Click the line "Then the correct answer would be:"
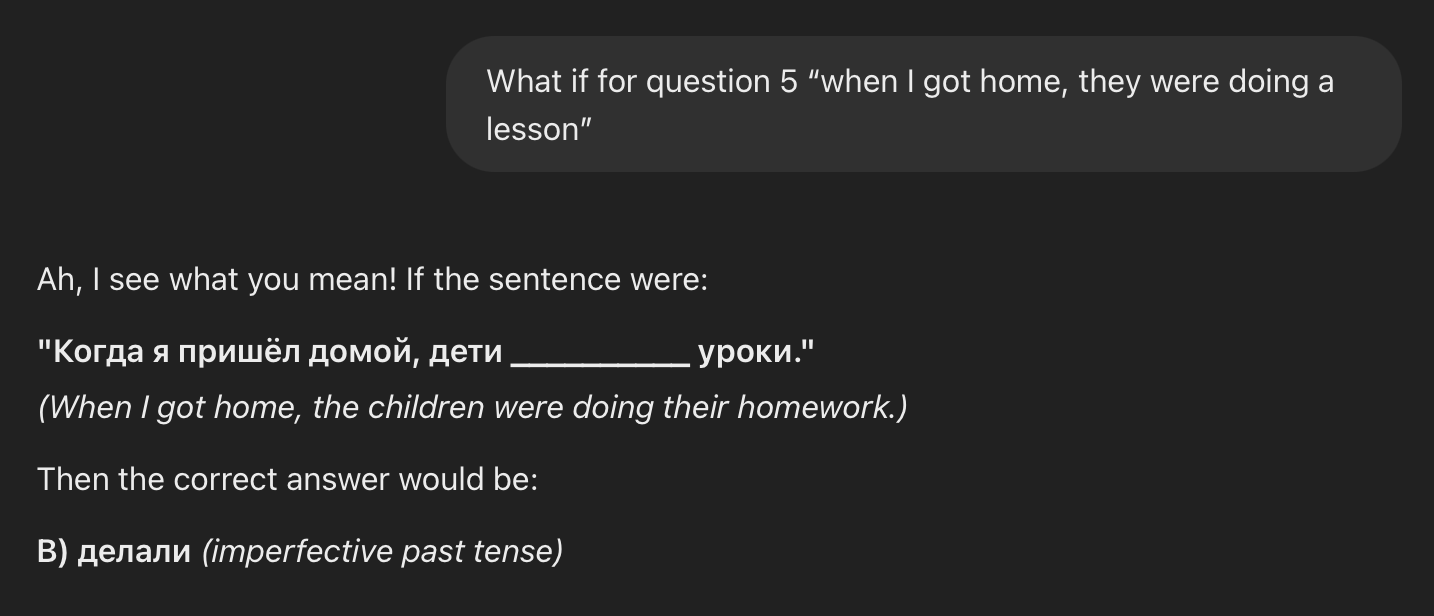The image size is (1434, 616). 288,480
